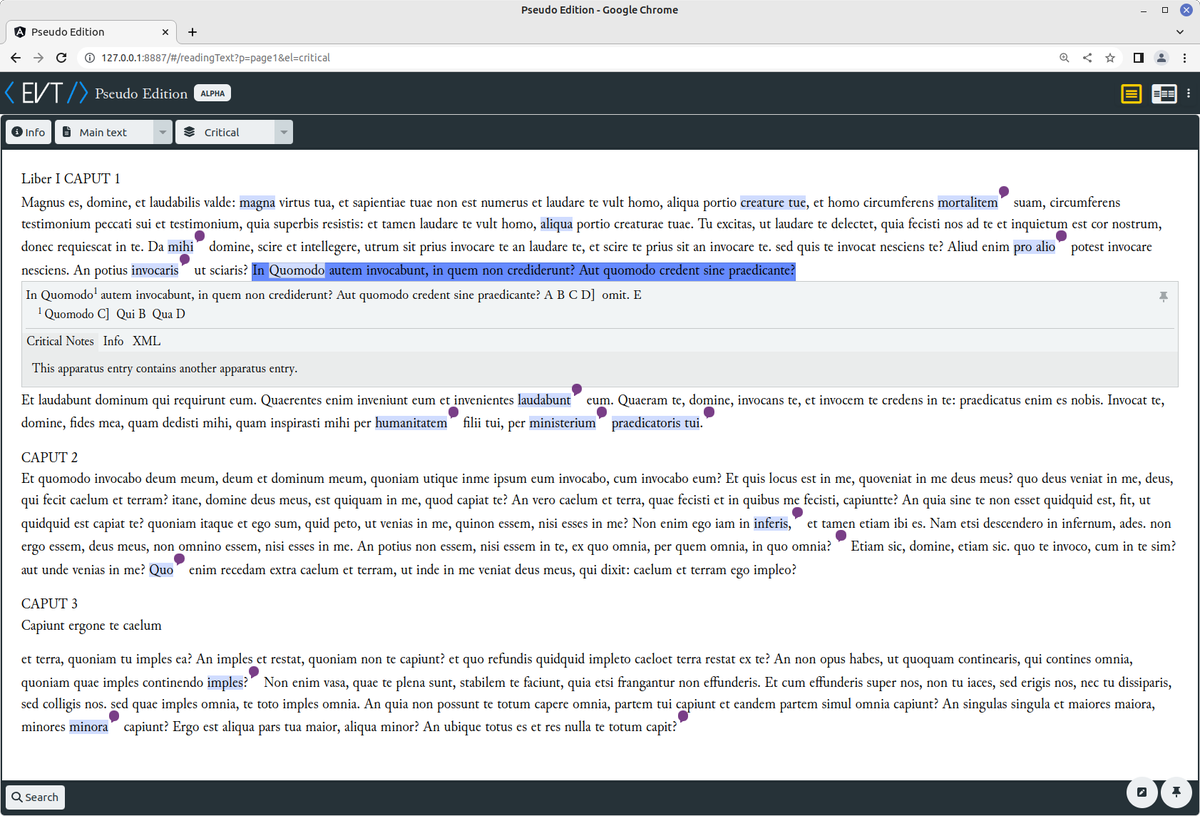Show apparatus for reading 'ministerium'
1200x816 pixels.
pos(562,423)
